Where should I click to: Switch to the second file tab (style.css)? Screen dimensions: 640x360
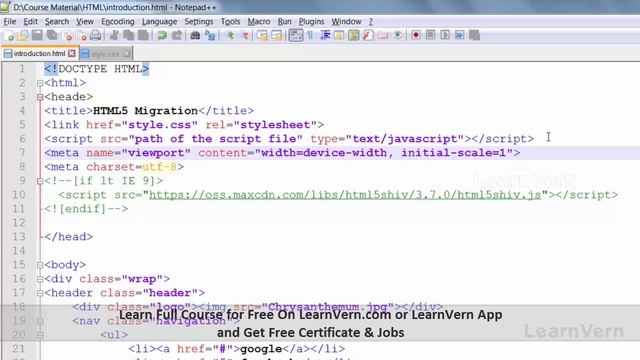(x=105, y=53)
